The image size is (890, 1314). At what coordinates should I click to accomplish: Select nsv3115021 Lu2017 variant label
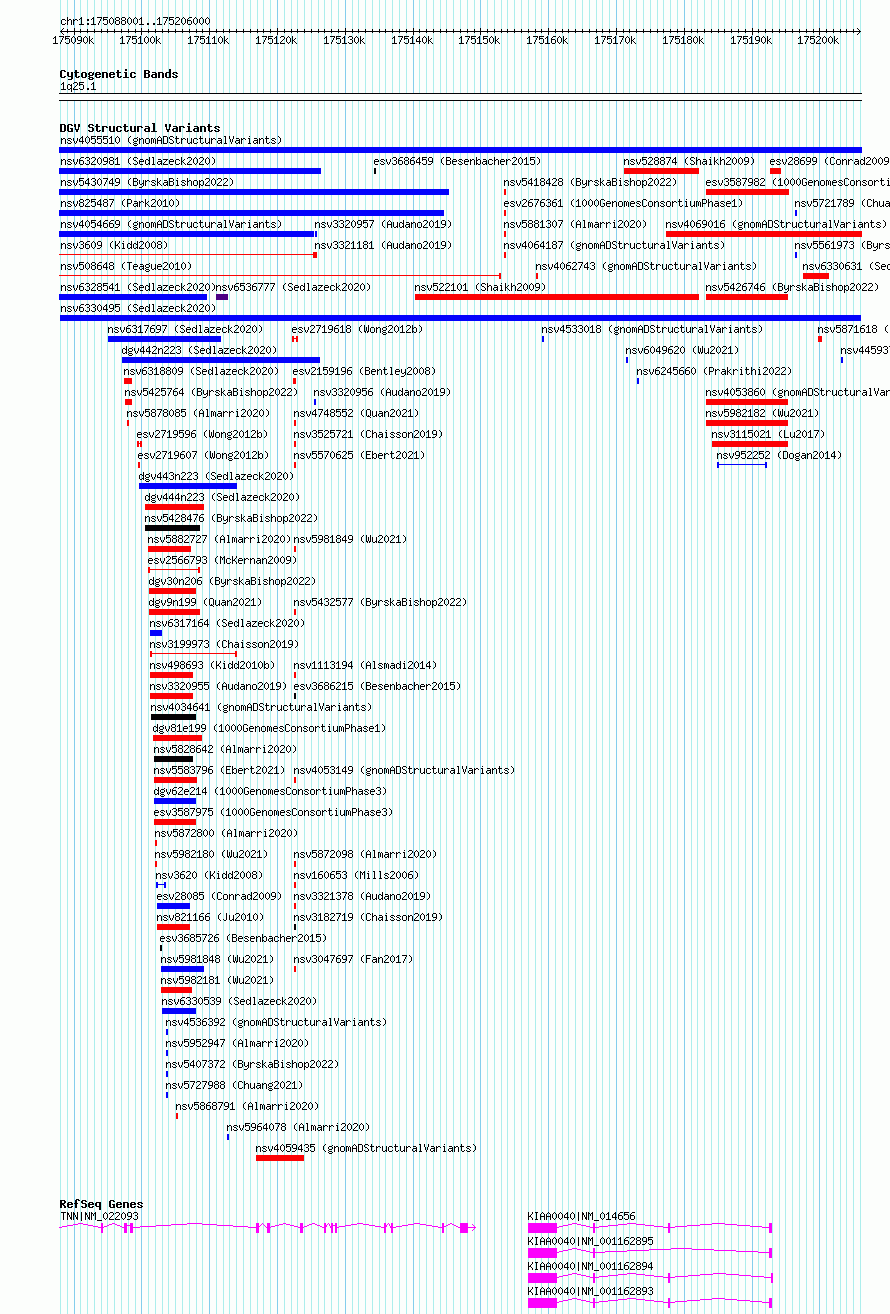point(769,434)
